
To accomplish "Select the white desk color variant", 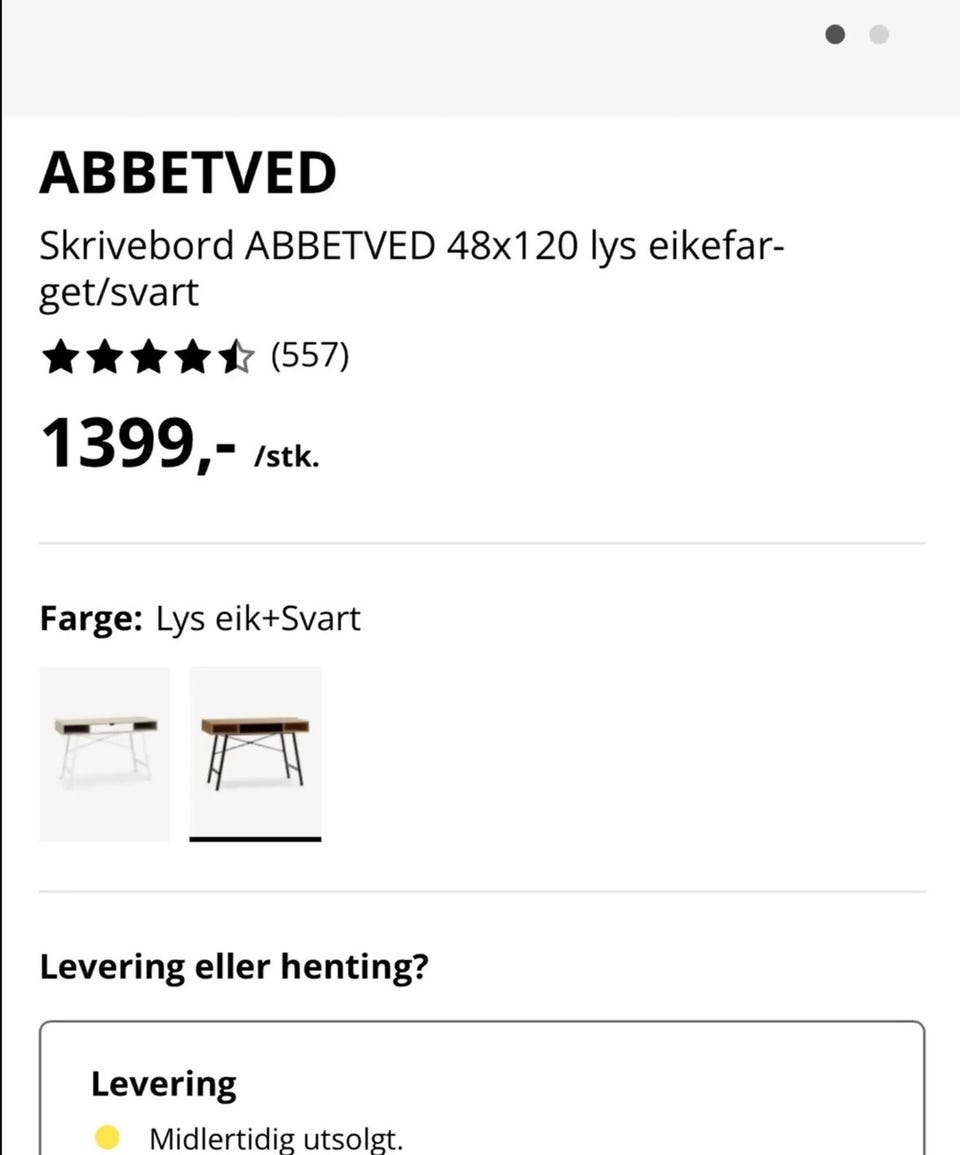I will pyautogui.click(x=104, y=754).
